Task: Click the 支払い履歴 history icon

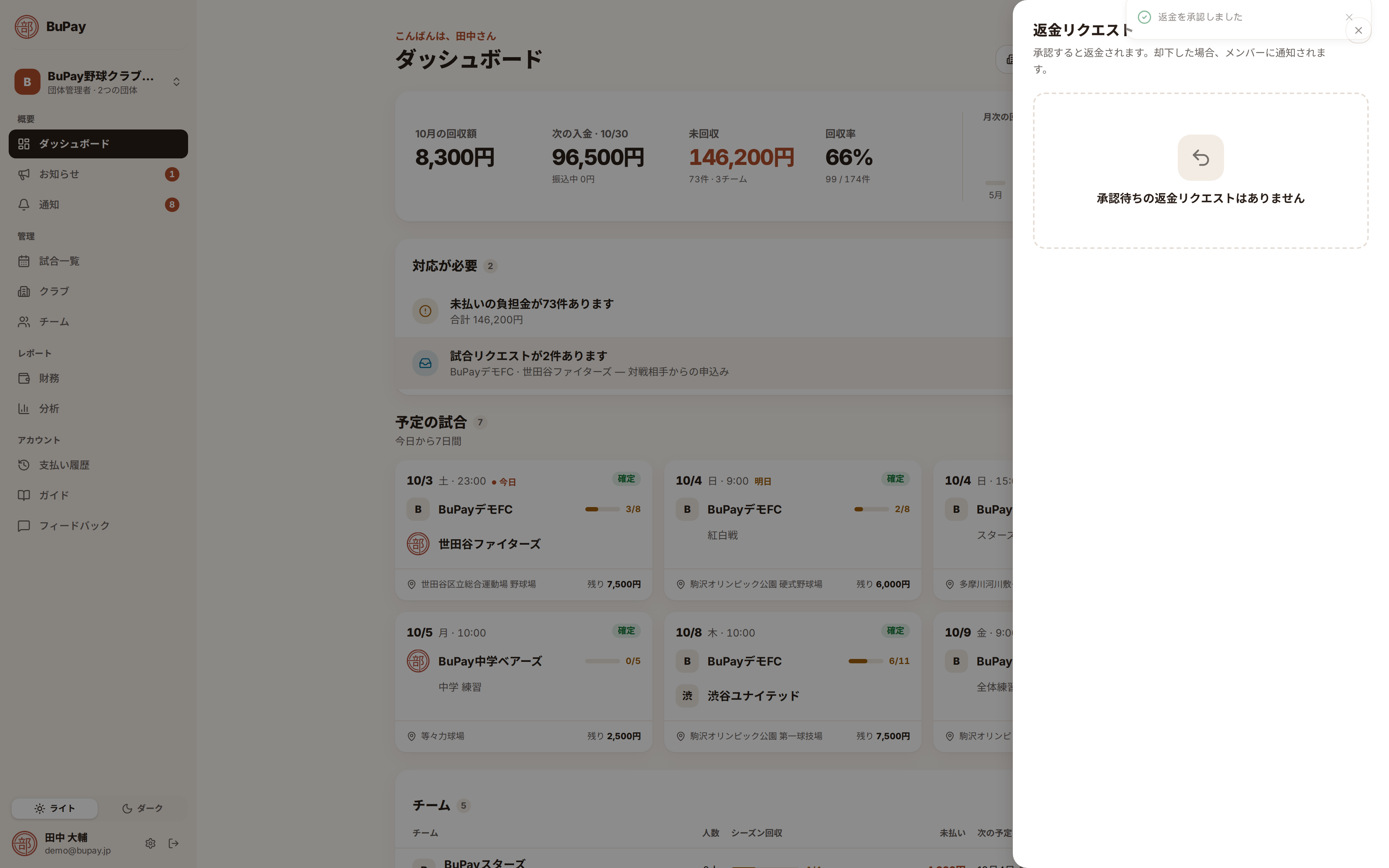Action: coord(24,465)
